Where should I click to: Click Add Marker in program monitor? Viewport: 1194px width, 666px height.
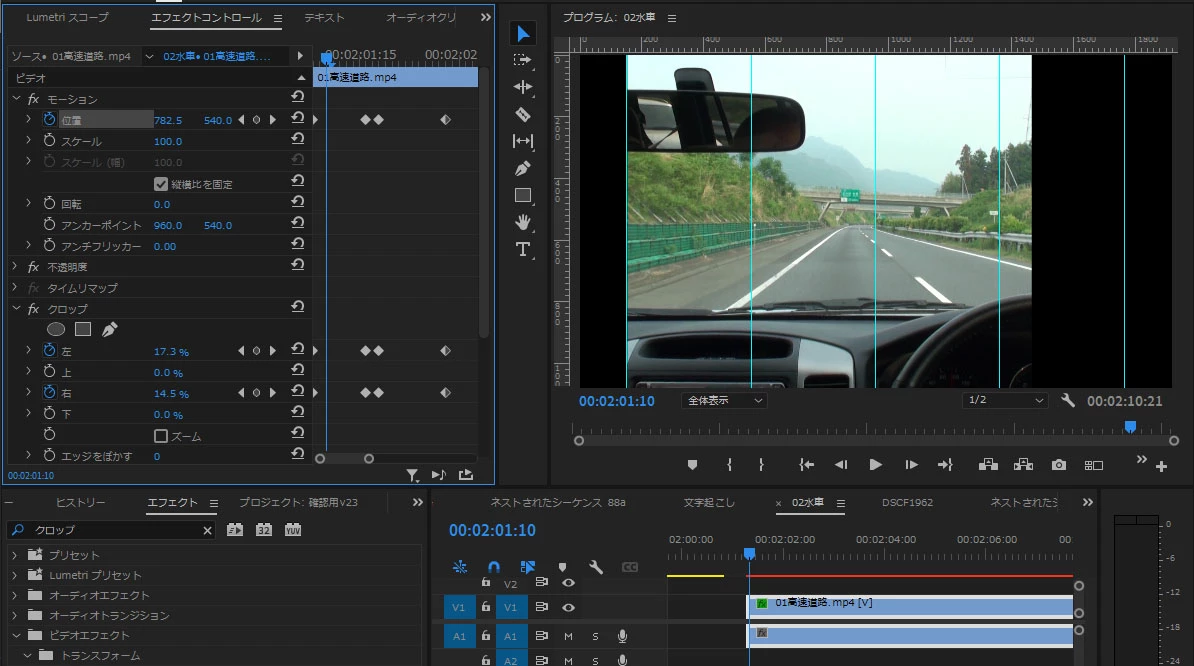(x=692, y=464)
